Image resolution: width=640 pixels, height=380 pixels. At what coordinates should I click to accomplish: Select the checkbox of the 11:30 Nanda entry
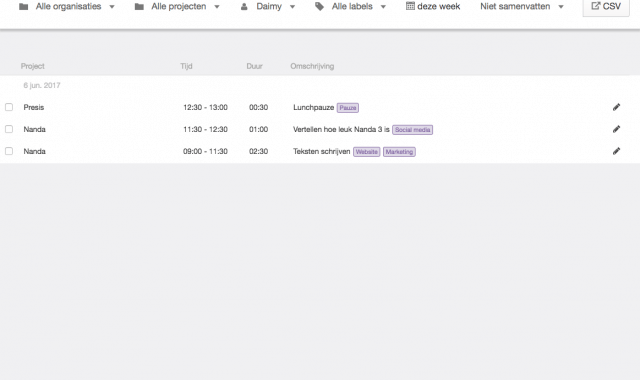(9, 129)
